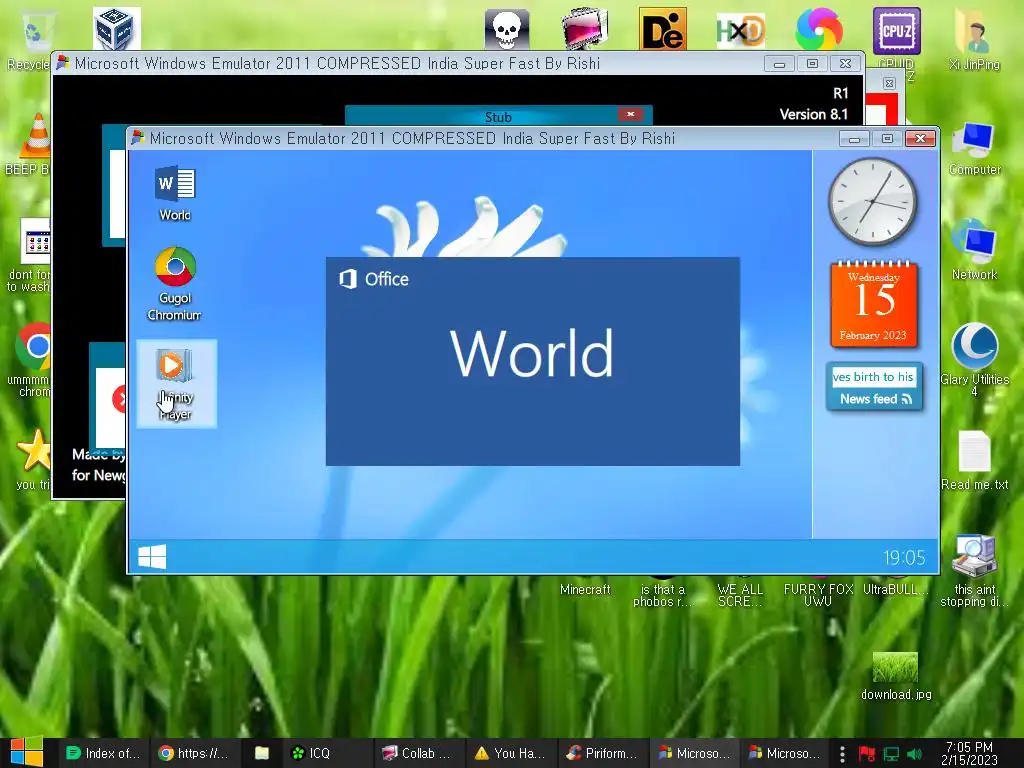1024x768 pixels.
Task: Select the FURRY FOX UWU desktop item
Action: (818, 595)
